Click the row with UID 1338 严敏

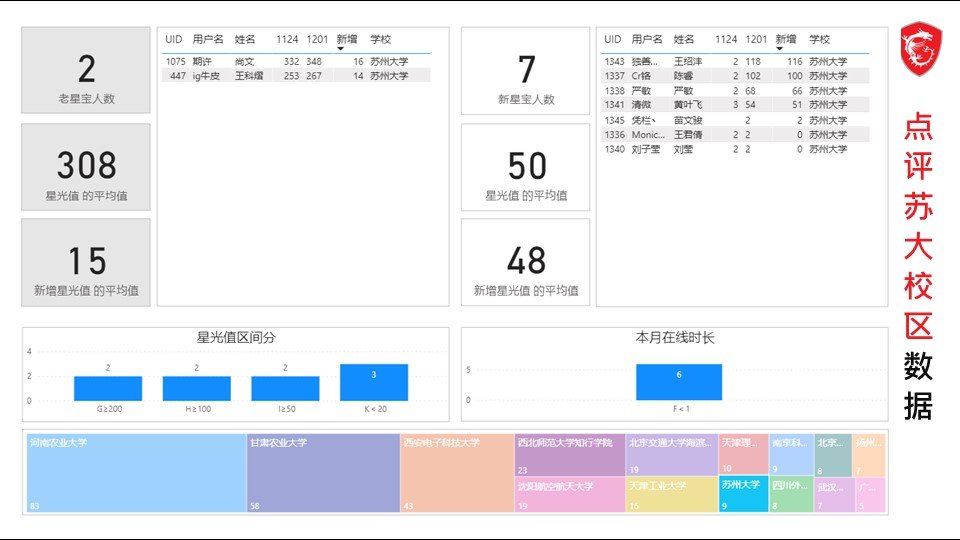735,91
